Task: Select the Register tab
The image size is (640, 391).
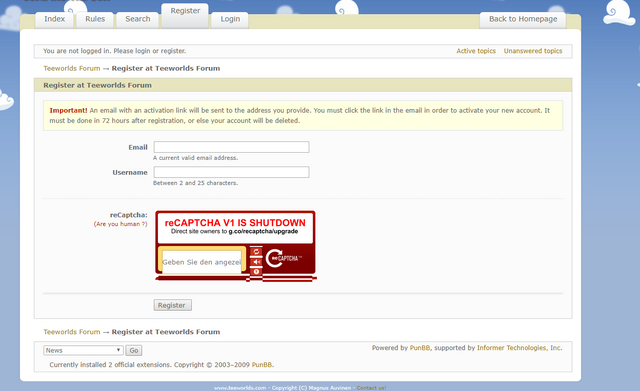Action: coord(185,16)
